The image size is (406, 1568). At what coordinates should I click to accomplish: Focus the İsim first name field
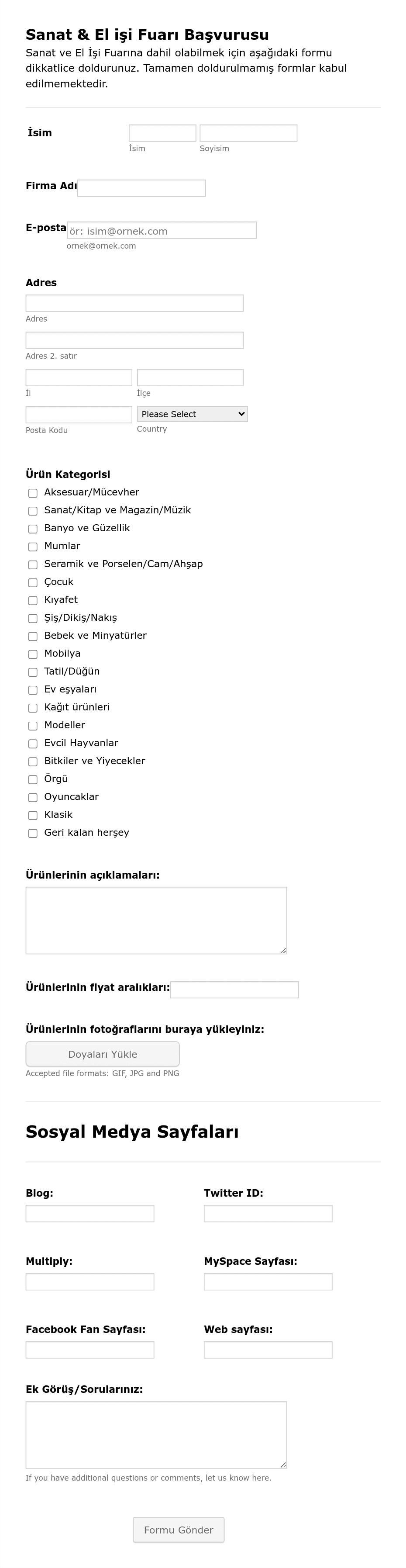click(162, 133)
